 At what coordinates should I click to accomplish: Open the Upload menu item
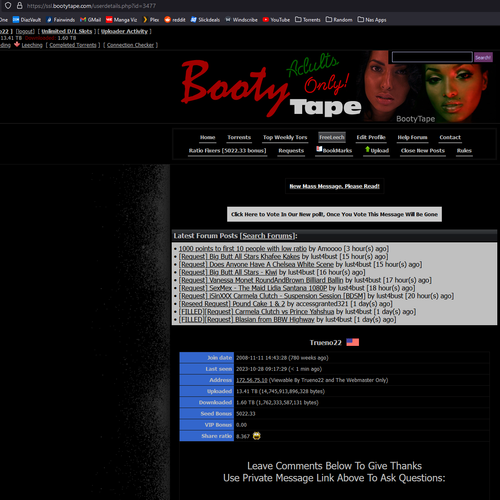coord(380,151)
